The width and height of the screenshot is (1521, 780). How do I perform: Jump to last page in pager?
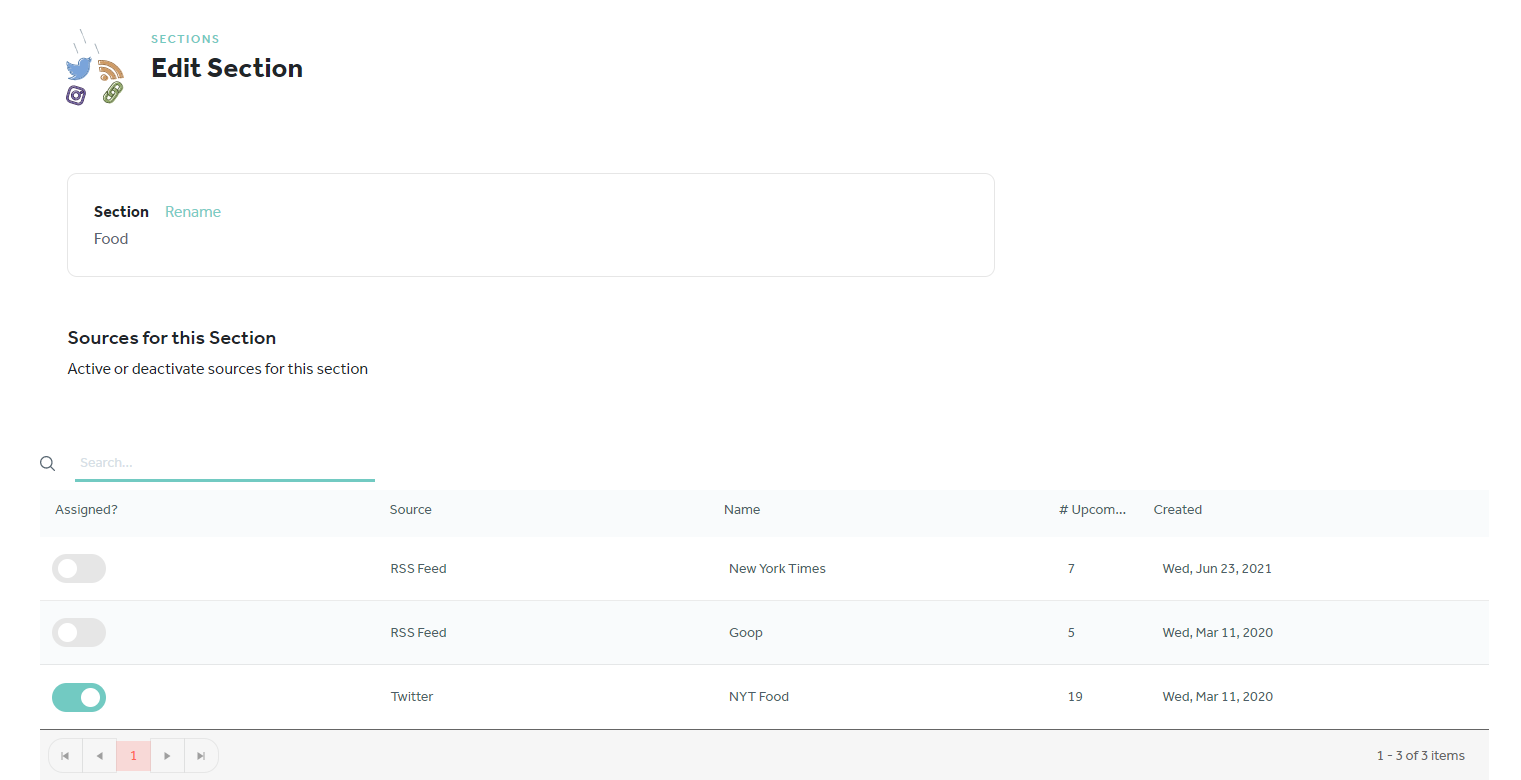point(201,756)
